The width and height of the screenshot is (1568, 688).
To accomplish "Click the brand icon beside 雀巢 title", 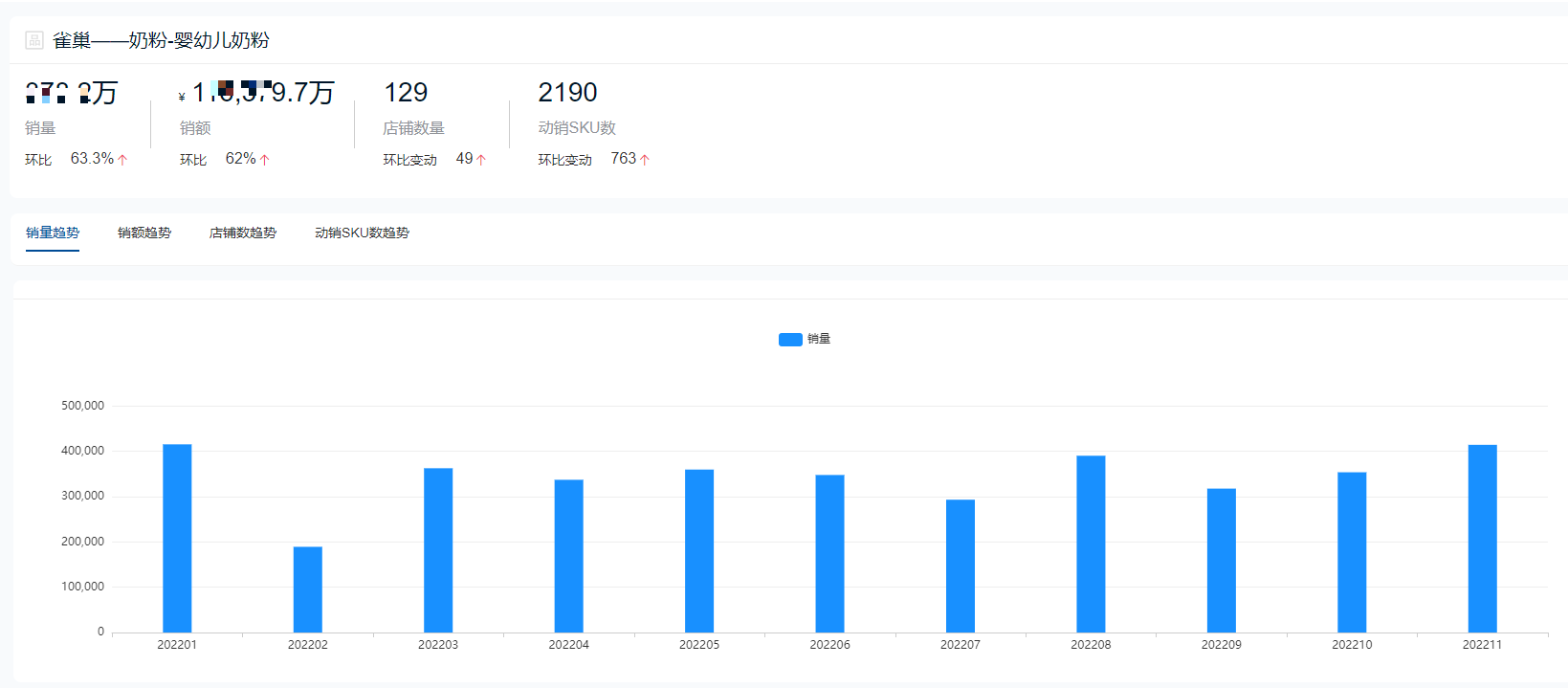I will [x=34, y=40].
